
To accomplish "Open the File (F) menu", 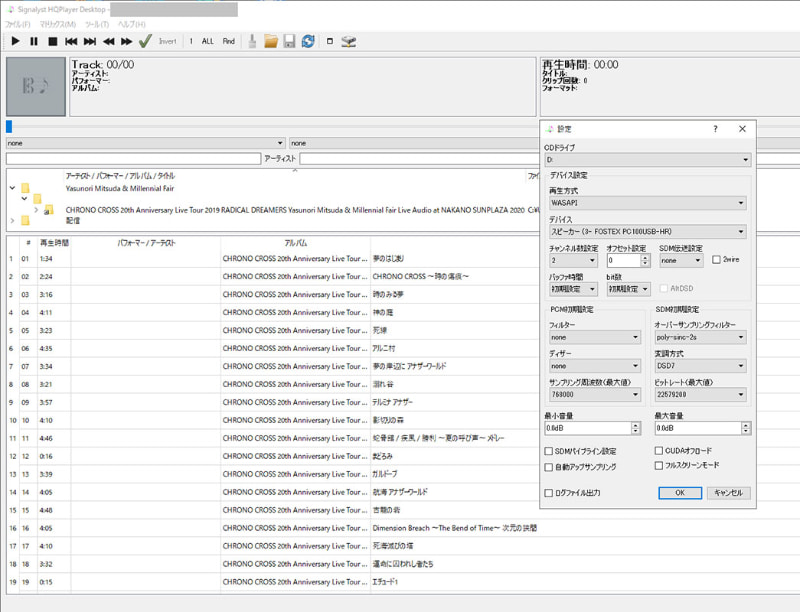I will coord(18,24).
